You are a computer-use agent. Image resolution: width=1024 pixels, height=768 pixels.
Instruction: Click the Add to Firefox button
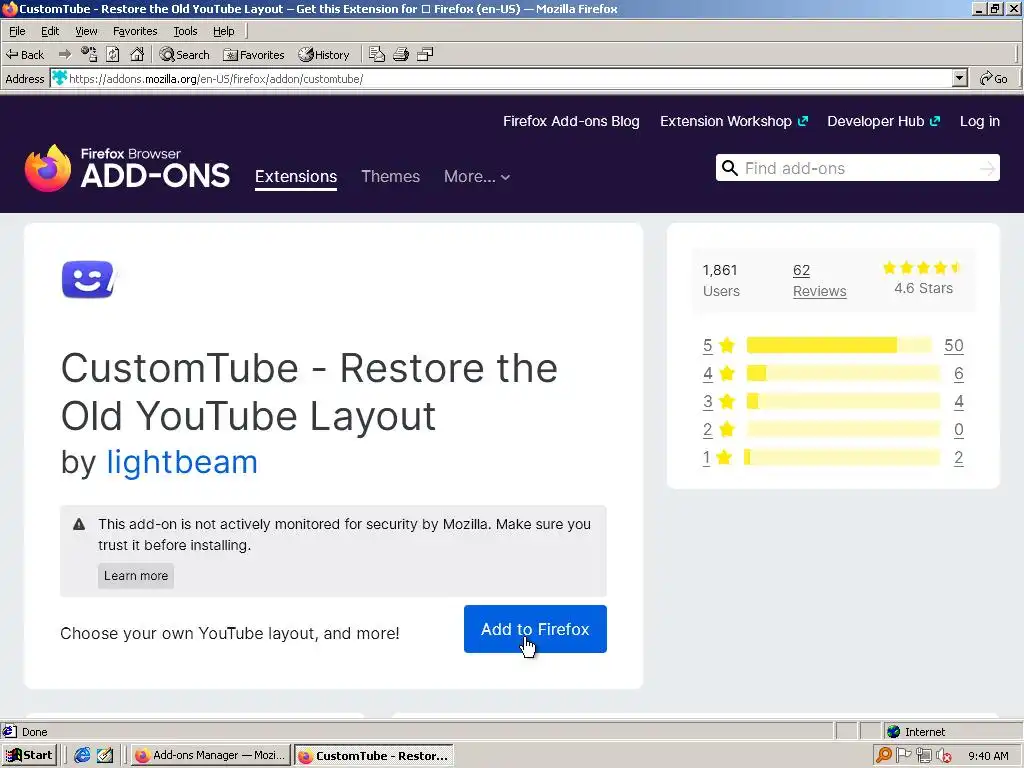point(536,629)
